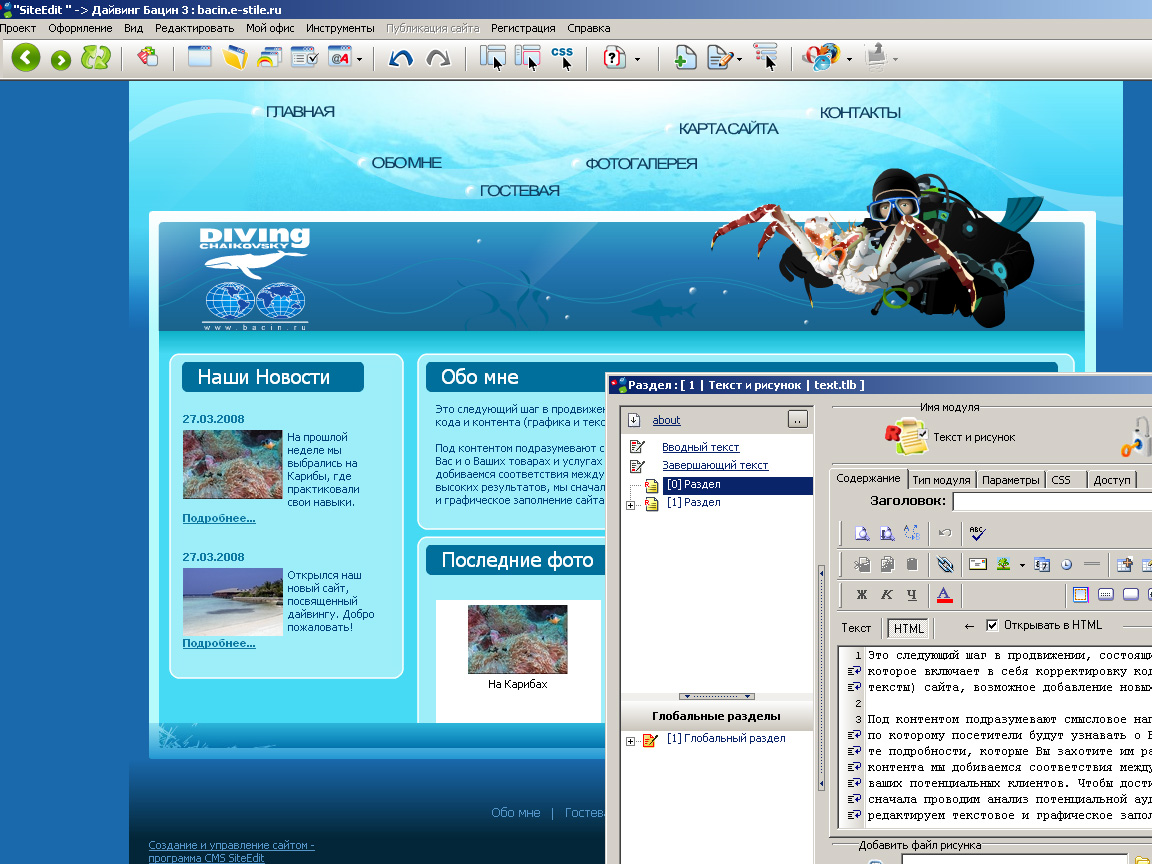Screen dimensions: 1152x864
Task: Uncheck the Открывать в HTML checkbox
Action: tap(992, 626)
